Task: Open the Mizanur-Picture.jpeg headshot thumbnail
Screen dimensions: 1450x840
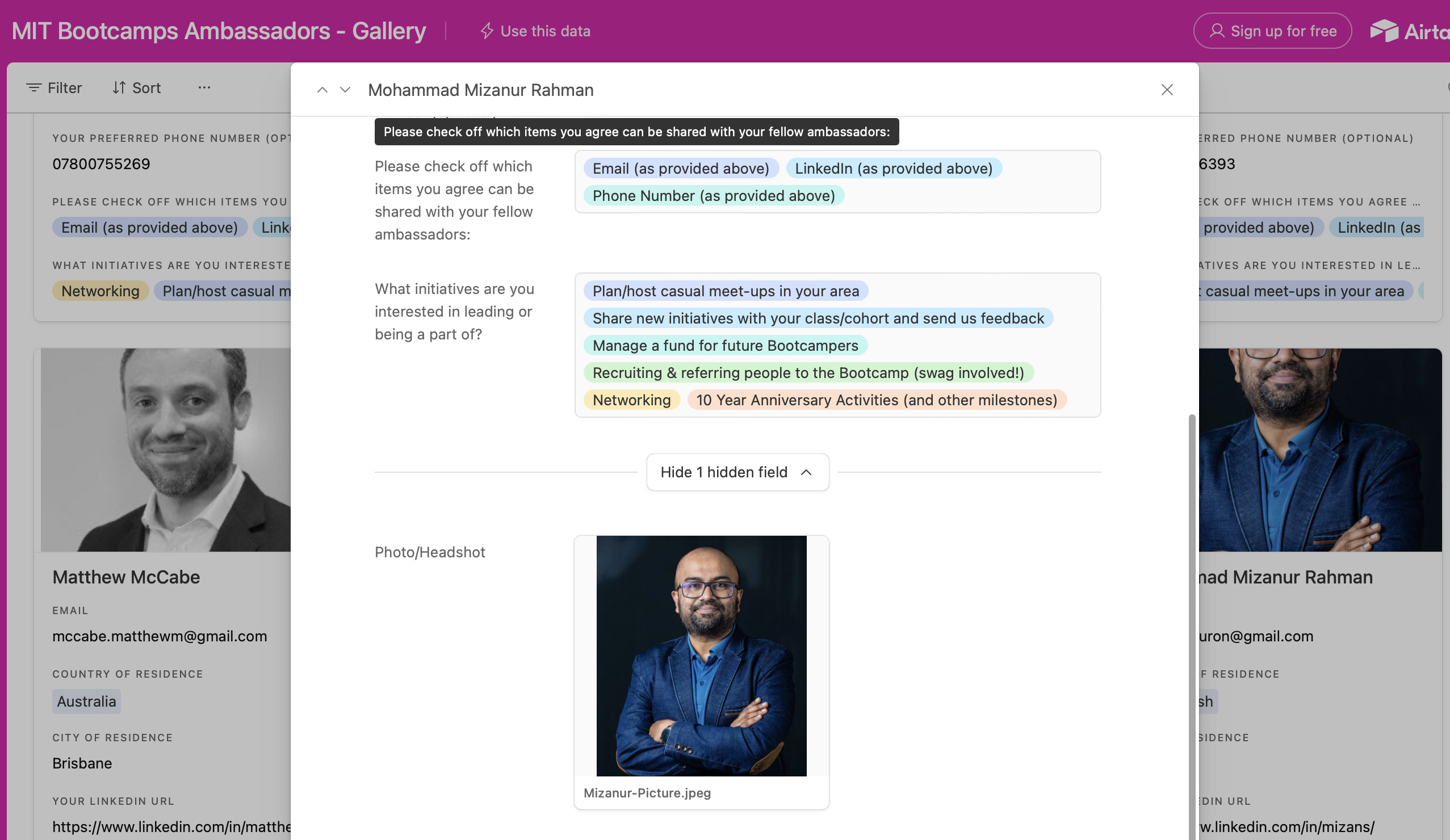Action: point(701,656)
